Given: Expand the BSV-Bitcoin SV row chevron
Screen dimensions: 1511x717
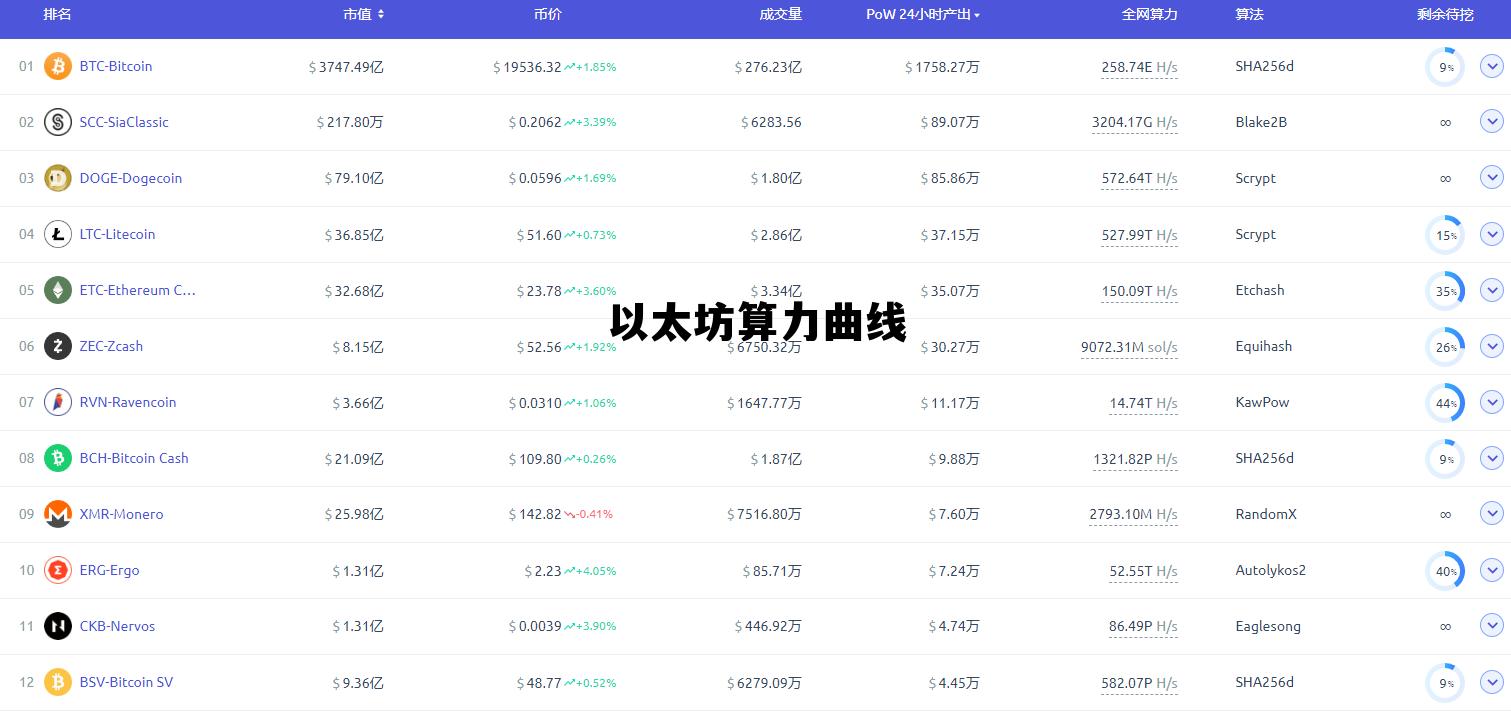Looking at the screenshot, I should [1490, 681].
